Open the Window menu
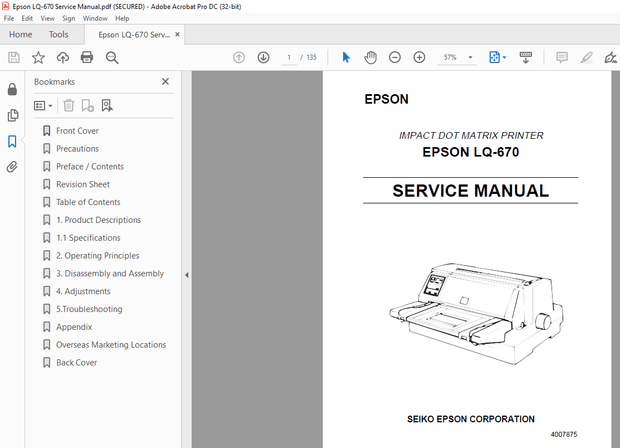 pos(95,18)
